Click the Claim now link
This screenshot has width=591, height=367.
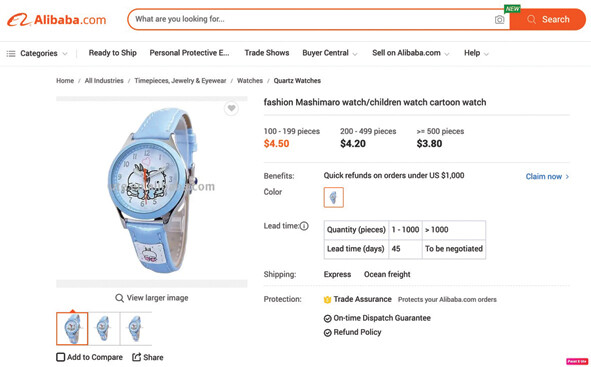547,176
